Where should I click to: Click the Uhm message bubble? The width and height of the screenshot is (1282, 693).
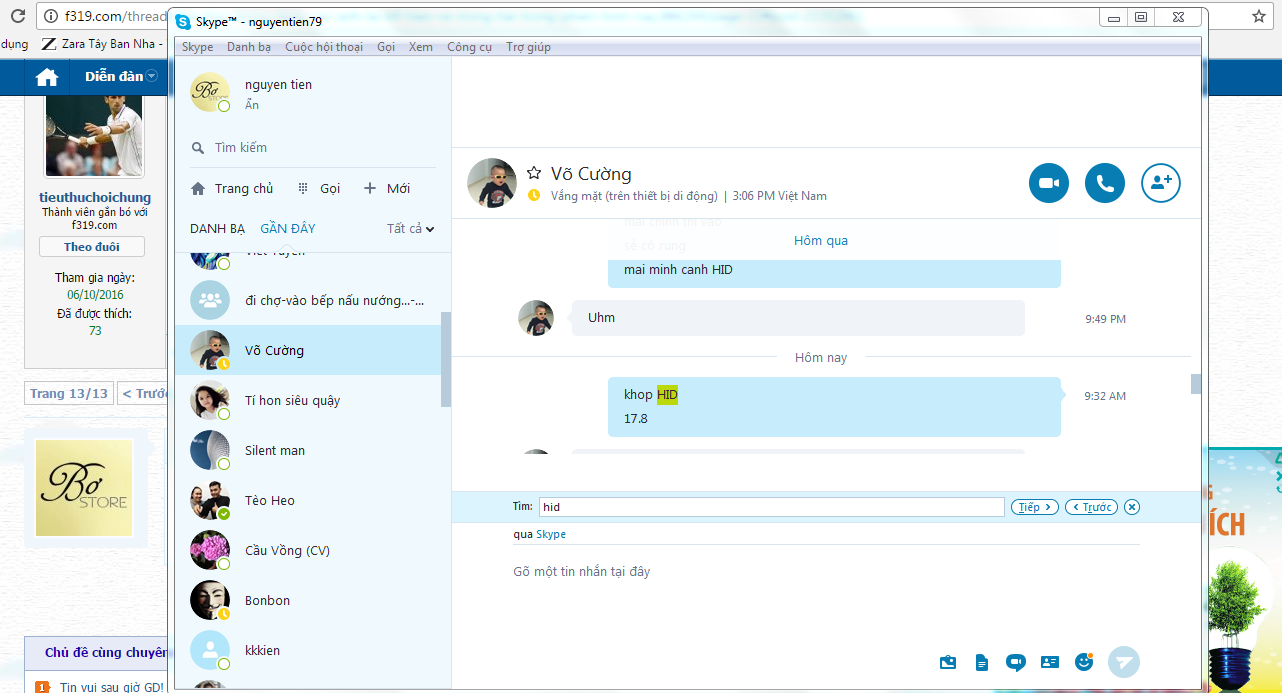pos(798,318)
